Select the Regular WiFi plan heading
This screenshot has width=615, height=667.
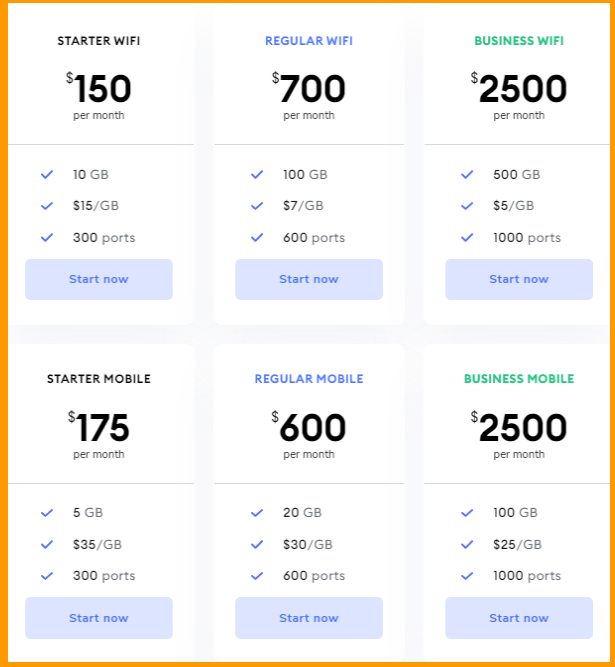pyautogui.click(x=308, y=41)
